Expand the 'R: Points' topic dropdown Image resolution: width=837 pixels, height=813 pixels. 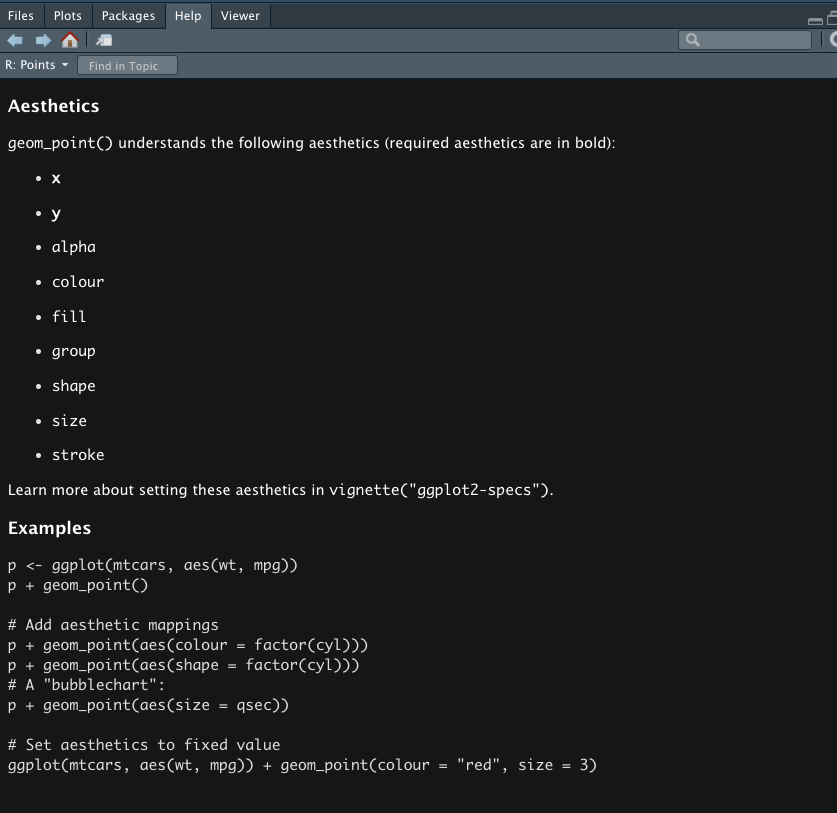tap(37, 65)
